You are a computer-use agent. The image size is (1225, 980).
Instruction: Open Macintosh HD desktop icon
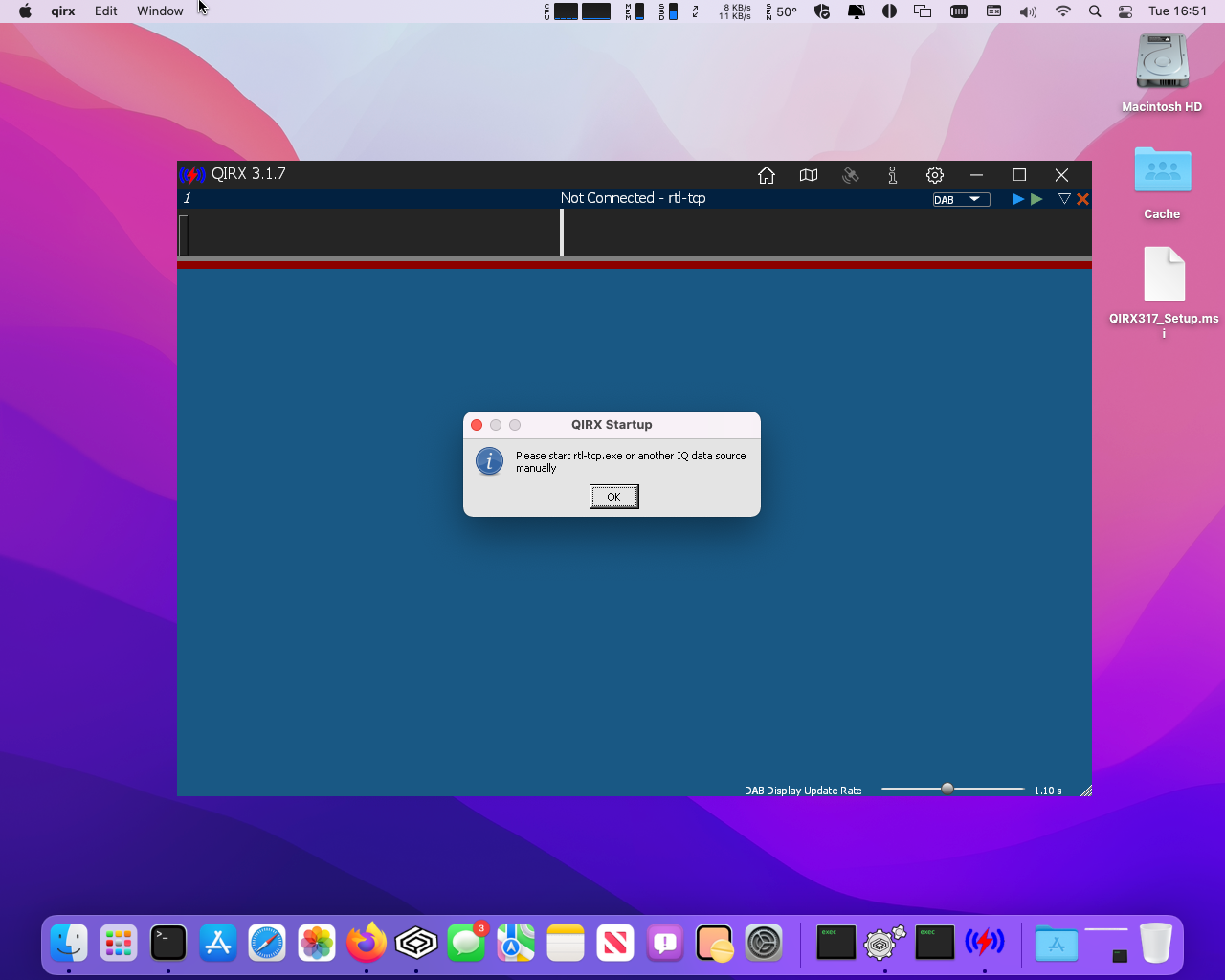point(1162,73)
